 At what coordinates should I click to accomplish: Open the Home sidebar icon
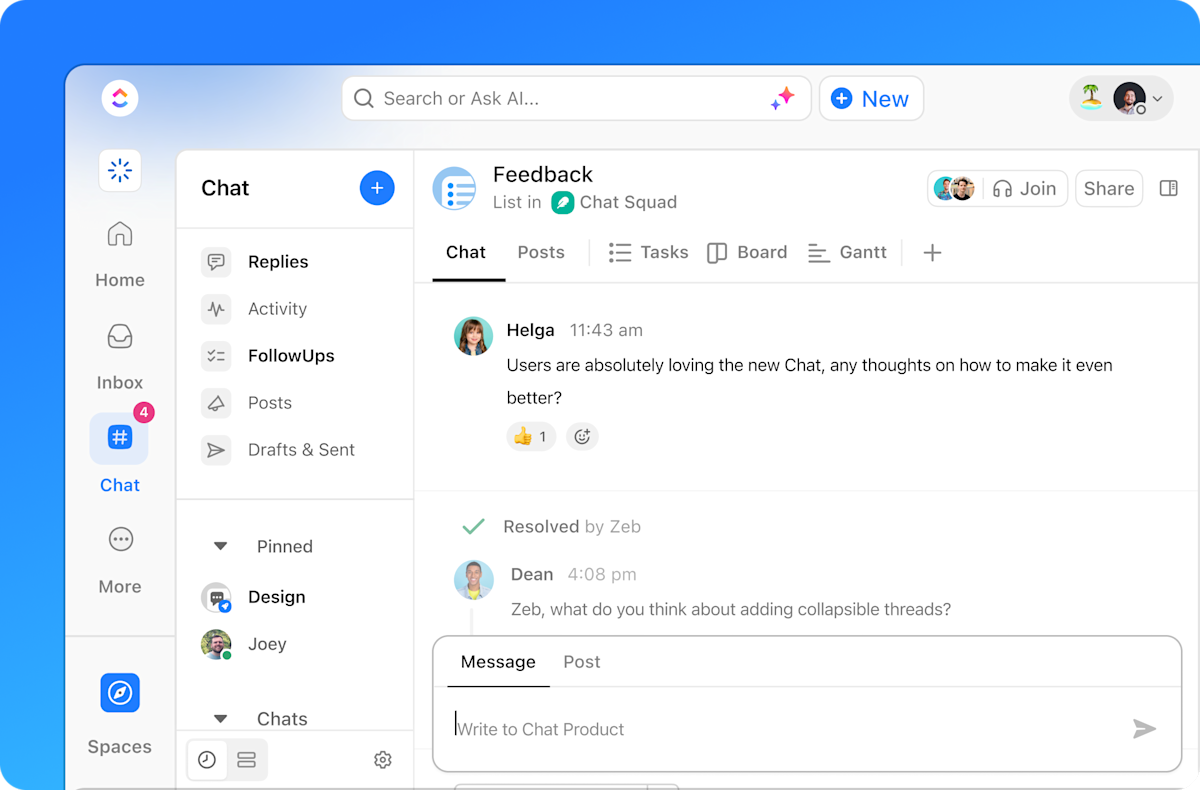point(120,235)
